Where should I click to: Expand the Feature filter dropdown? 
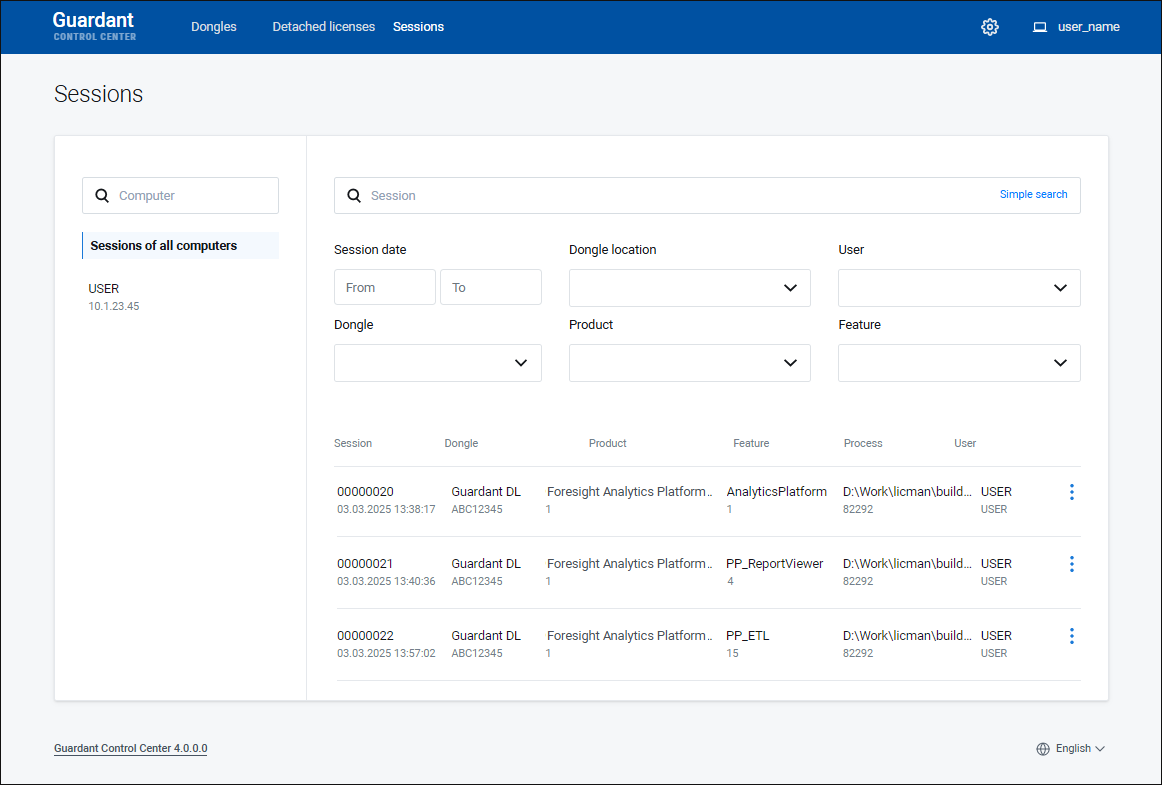pos(958,363)
